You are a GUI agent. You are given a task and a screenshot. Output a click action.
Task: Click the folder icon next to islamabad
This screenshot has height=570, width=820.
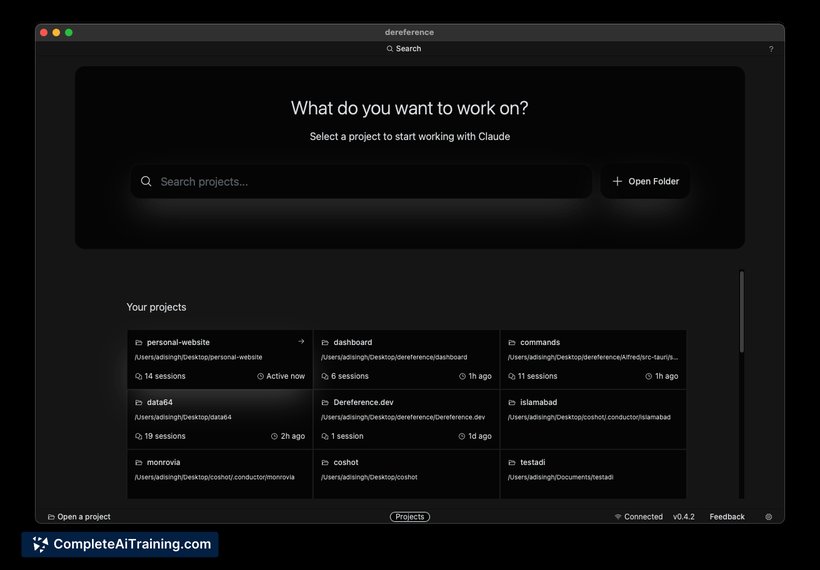(511, 403)
